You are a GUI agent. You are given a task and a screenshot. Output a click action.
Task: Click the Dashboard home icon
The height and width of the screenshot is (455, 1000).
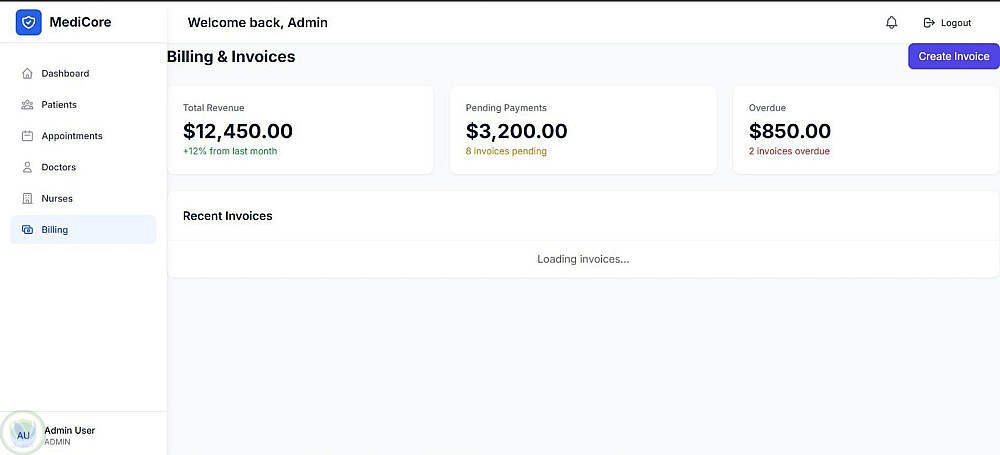pos(27,74)
